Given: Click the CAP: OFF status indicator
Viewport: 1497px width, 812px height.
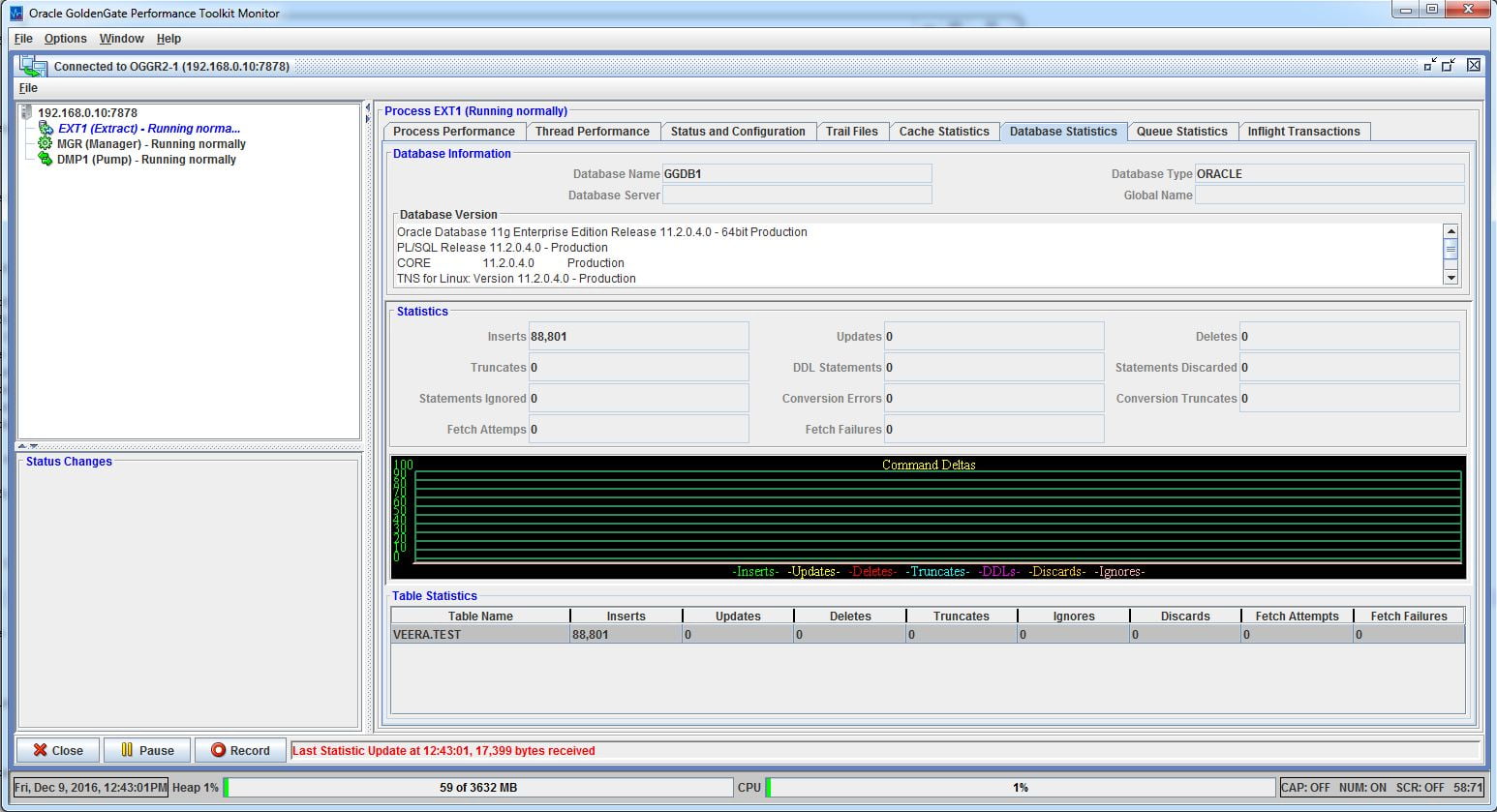Looking at the screenshot, I should click(1305, 788).
